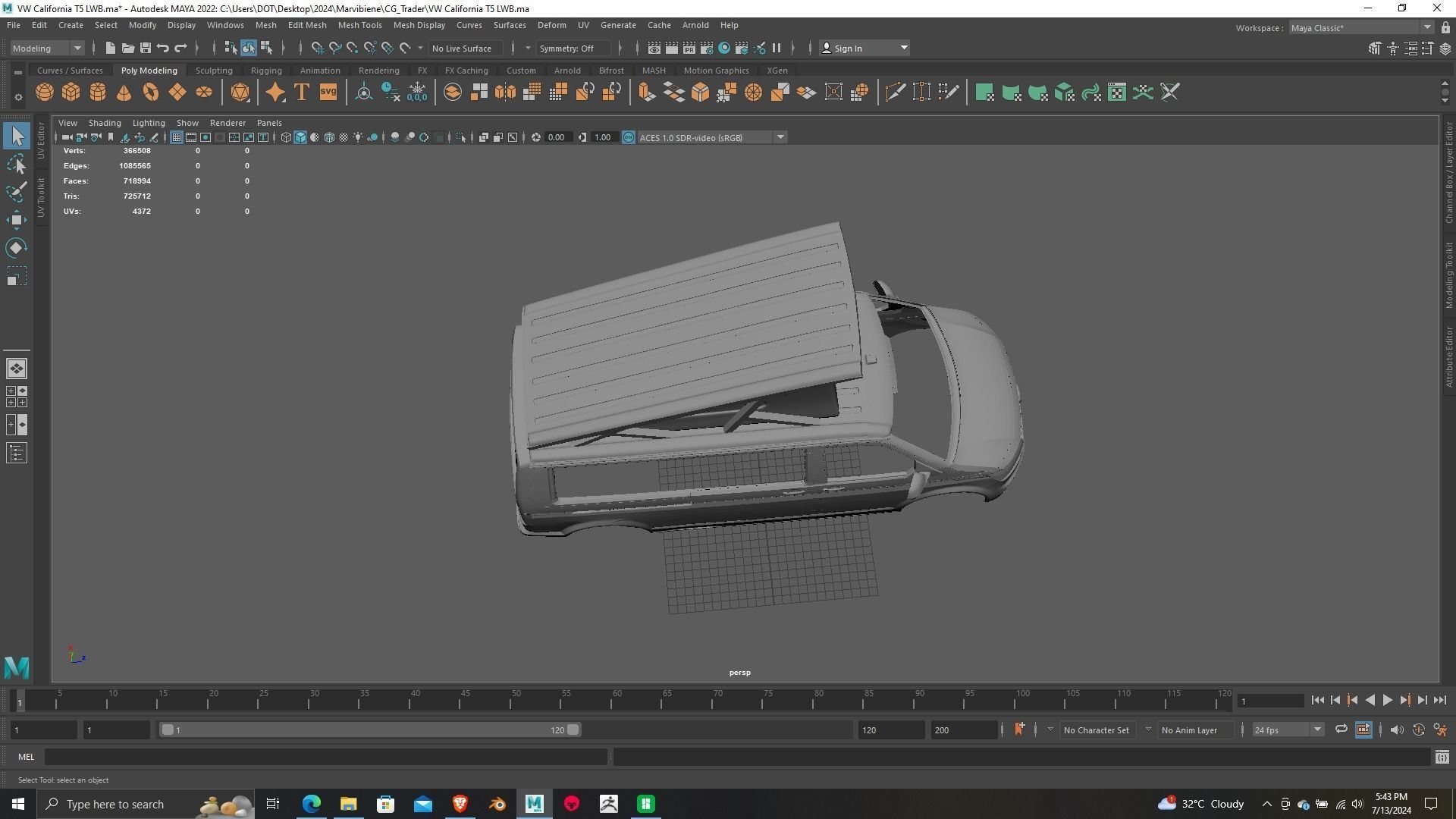Open the Sign In dropdown

(x=864, y=48)
